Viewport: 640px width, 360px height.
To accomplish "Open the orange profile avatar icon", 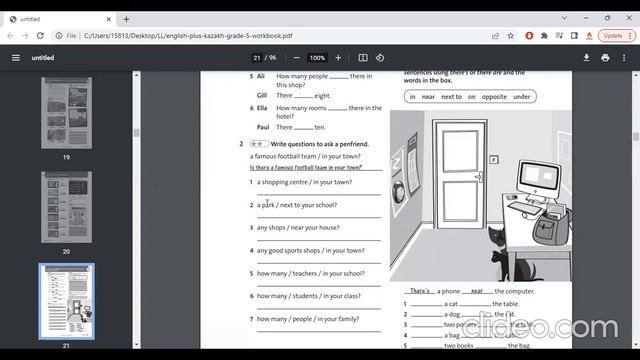I will click(589, 36).
